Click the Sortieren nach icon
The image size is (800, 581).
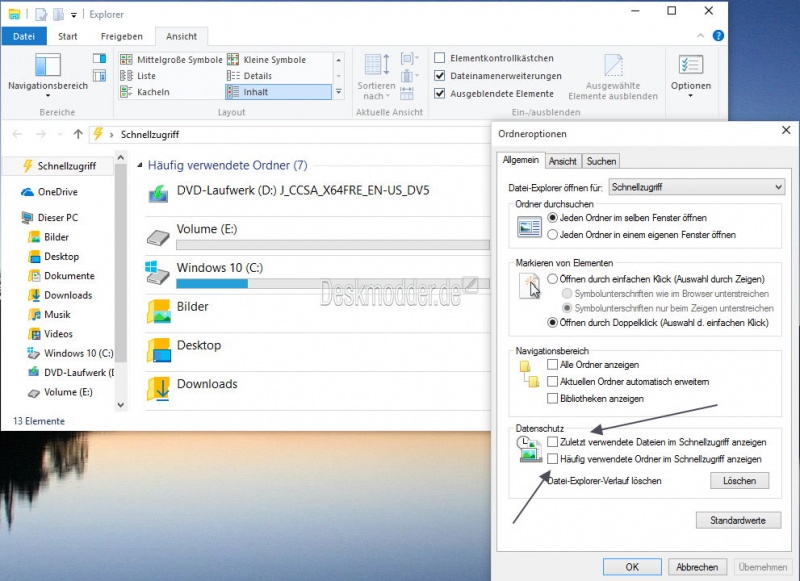[x=377, y=66]
